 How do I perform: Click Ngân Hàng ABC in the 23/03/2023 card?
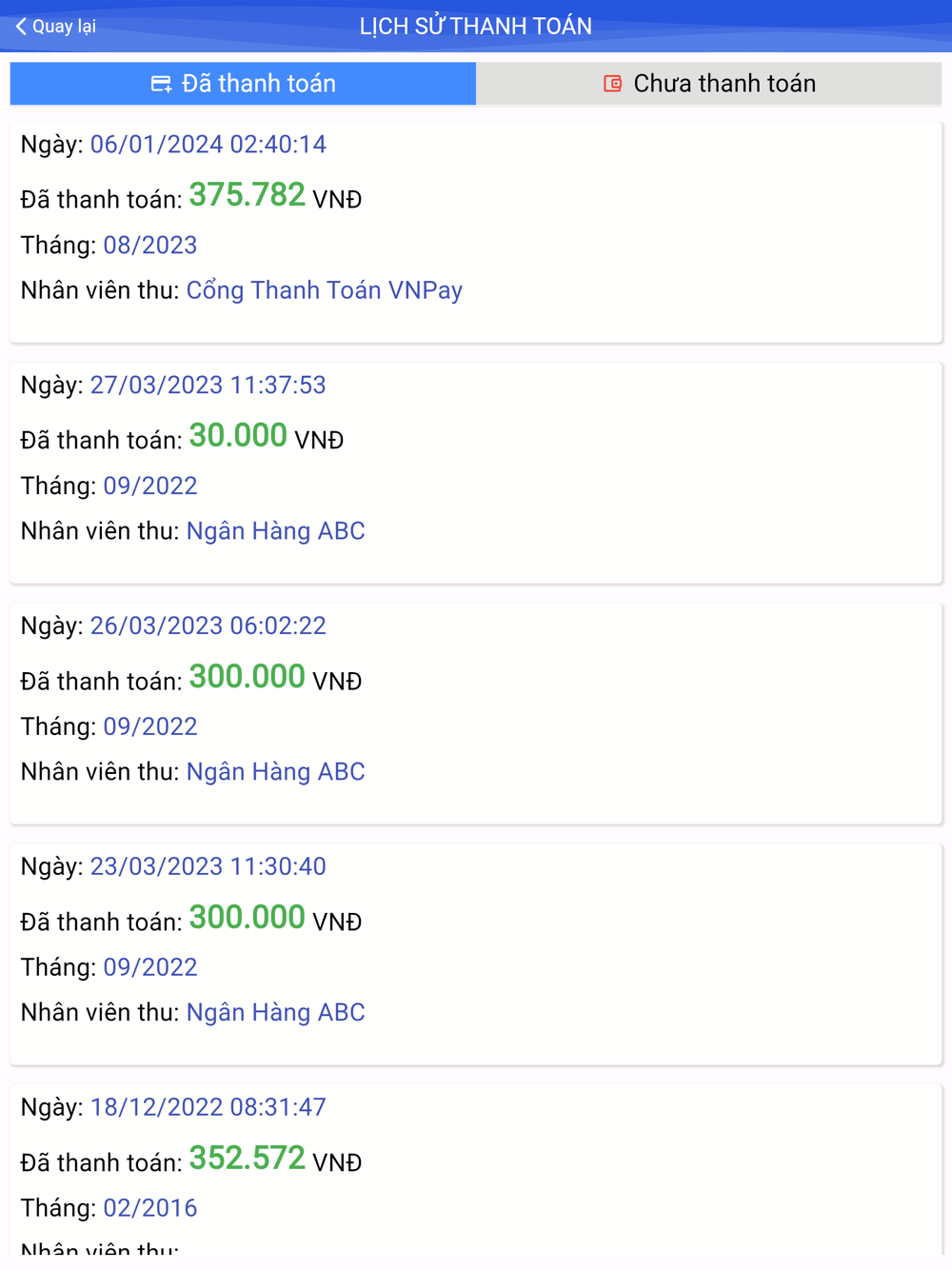point(275,1013)
